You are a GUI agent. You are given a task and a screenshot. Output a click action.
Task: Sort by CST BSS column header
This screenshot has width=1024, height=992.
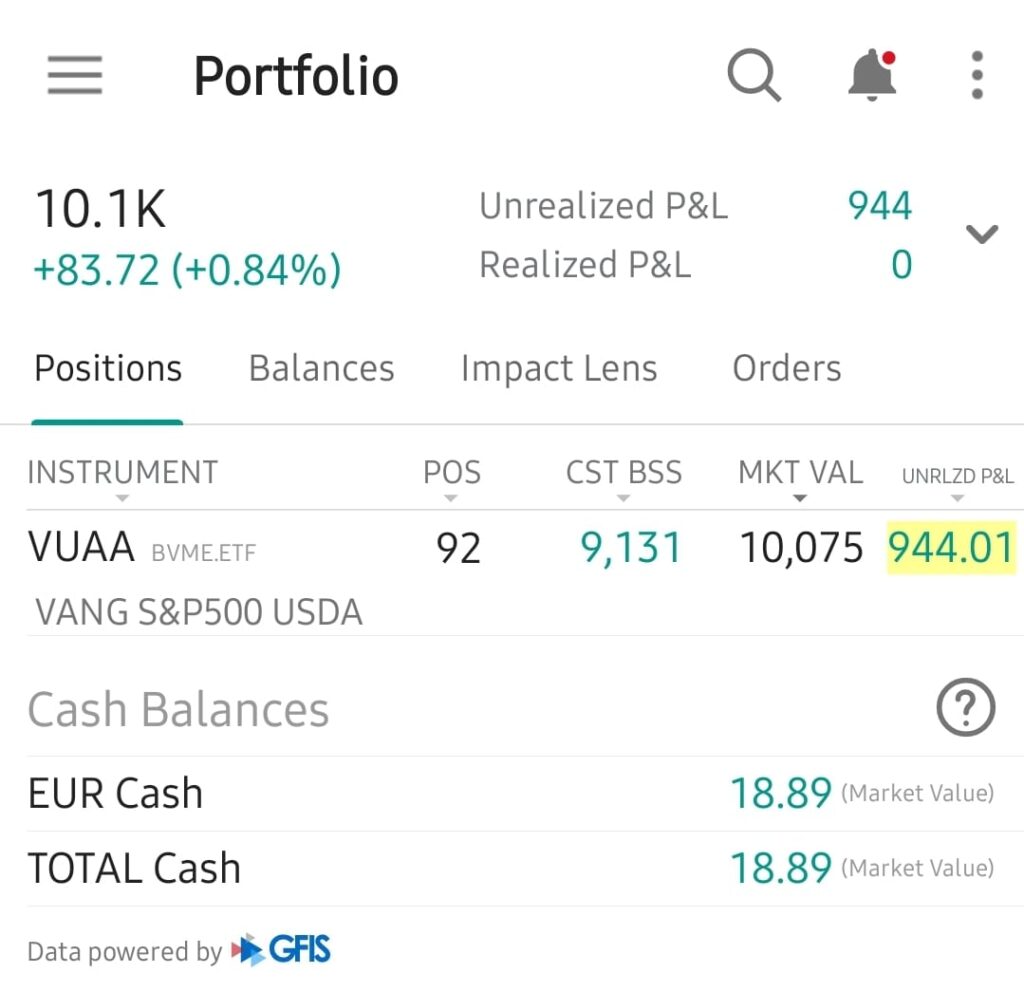[624, 473]
